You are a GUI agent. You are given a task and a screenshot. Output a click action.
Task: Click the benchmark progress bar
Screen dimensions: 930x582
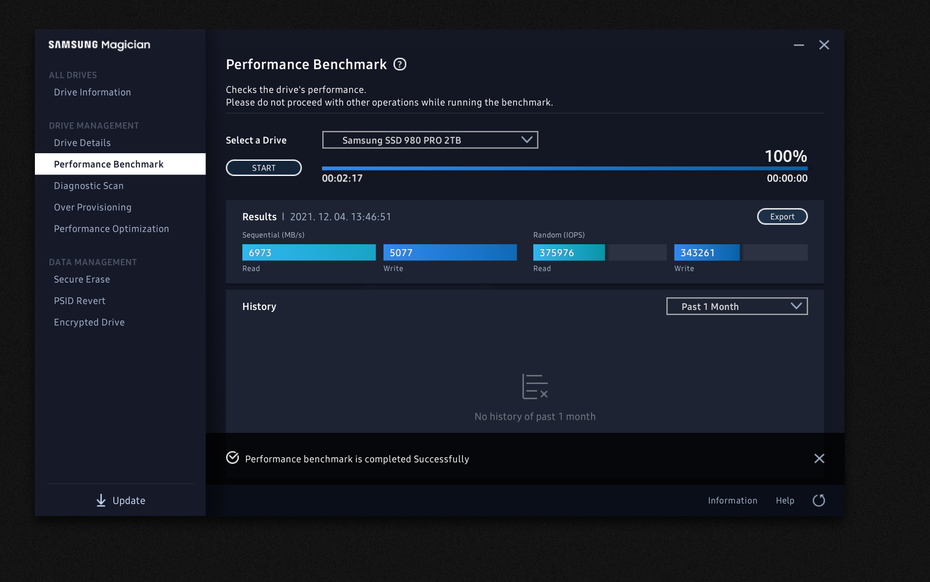[564, 168]
